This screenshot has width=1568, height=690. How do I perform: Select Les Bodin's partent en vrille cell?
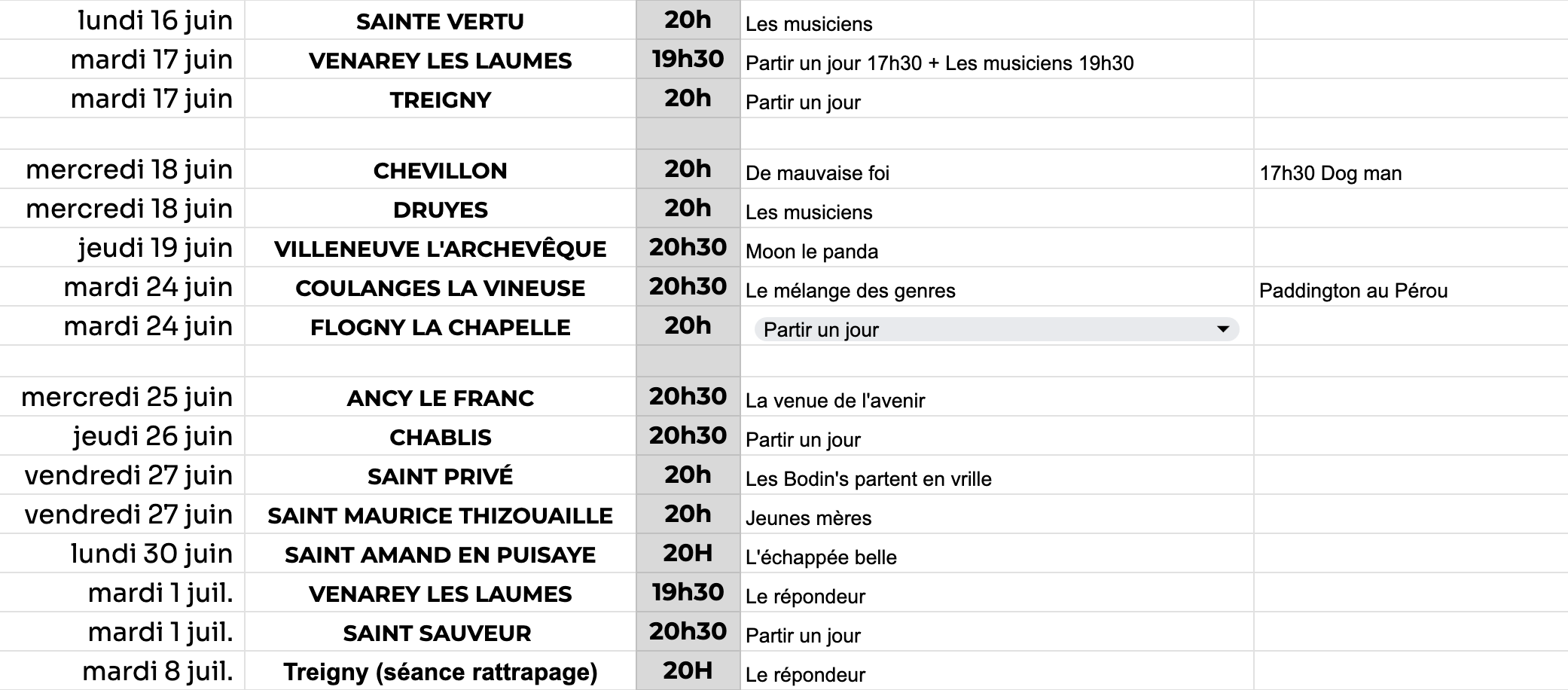(997, 475)
